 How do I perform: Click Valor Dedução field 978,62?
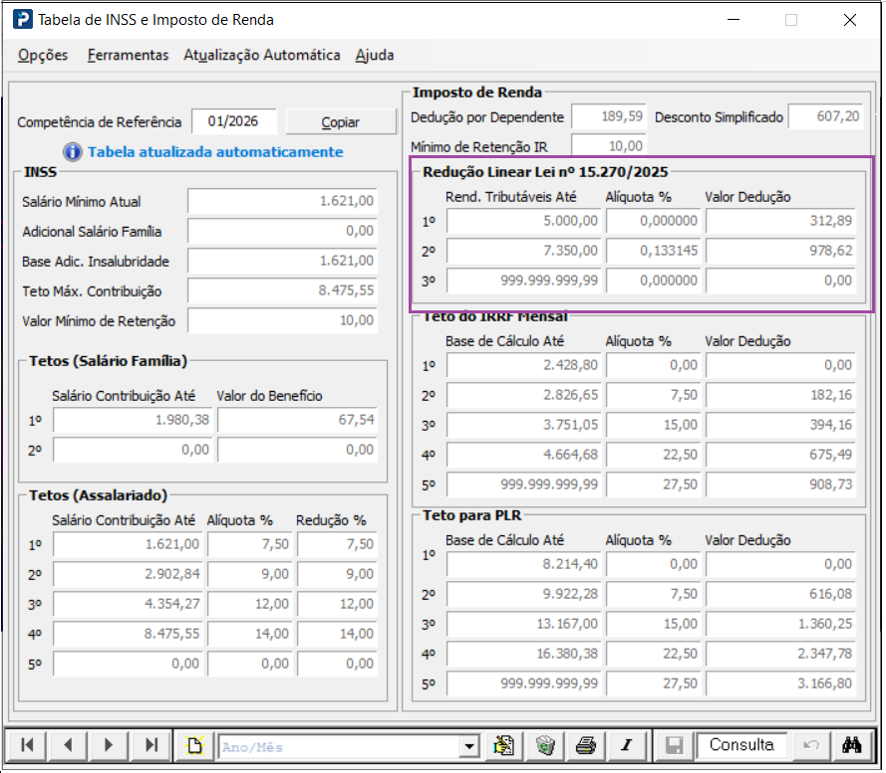(781, 251)
